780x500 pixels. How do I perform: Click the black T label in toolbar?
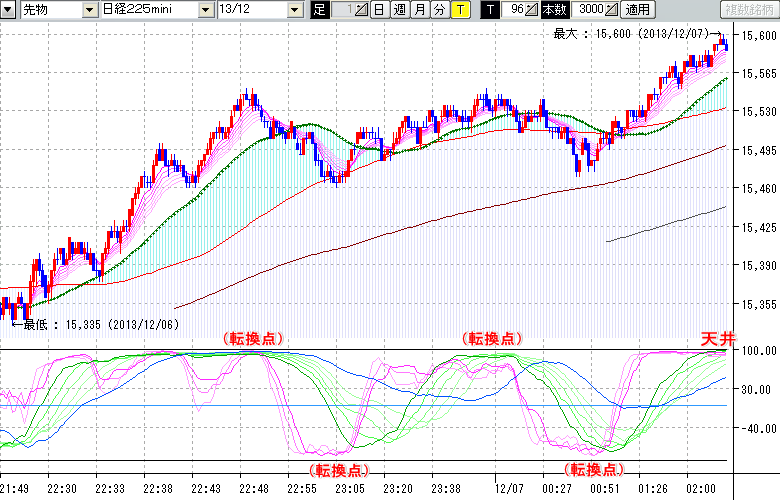[x=489, y=9]
